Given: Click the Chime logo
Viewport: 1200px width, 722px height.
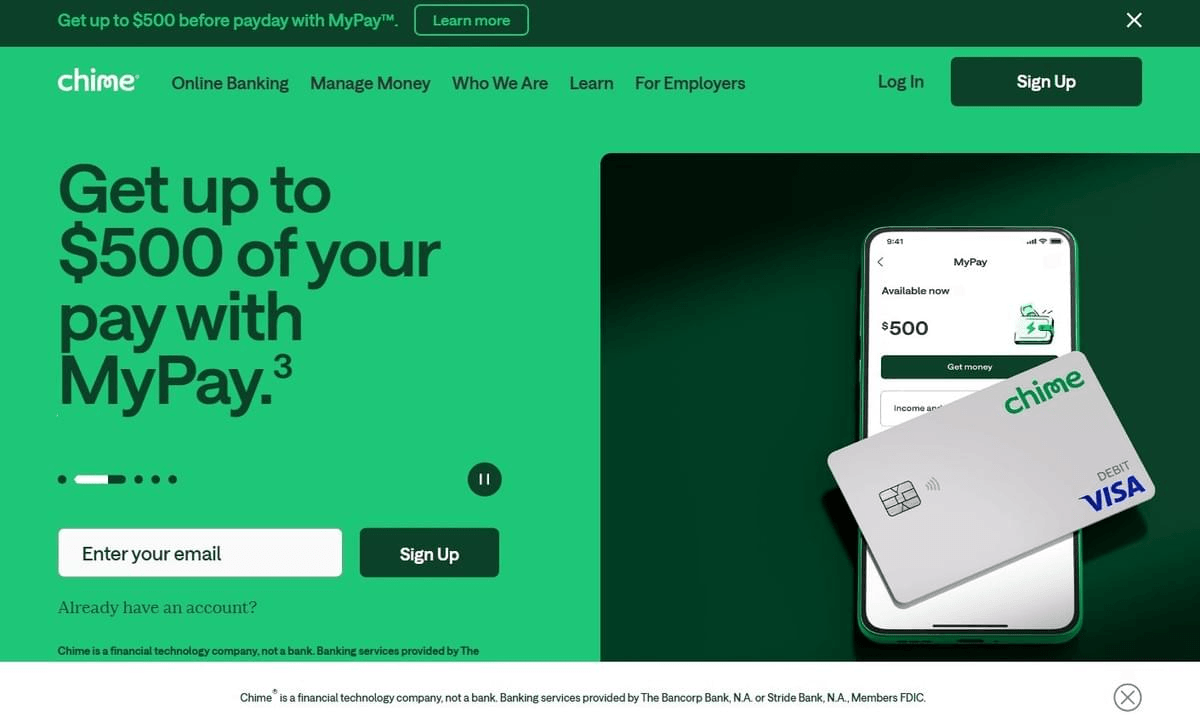Looking at the screenshot, I should [x=98, y=82].
